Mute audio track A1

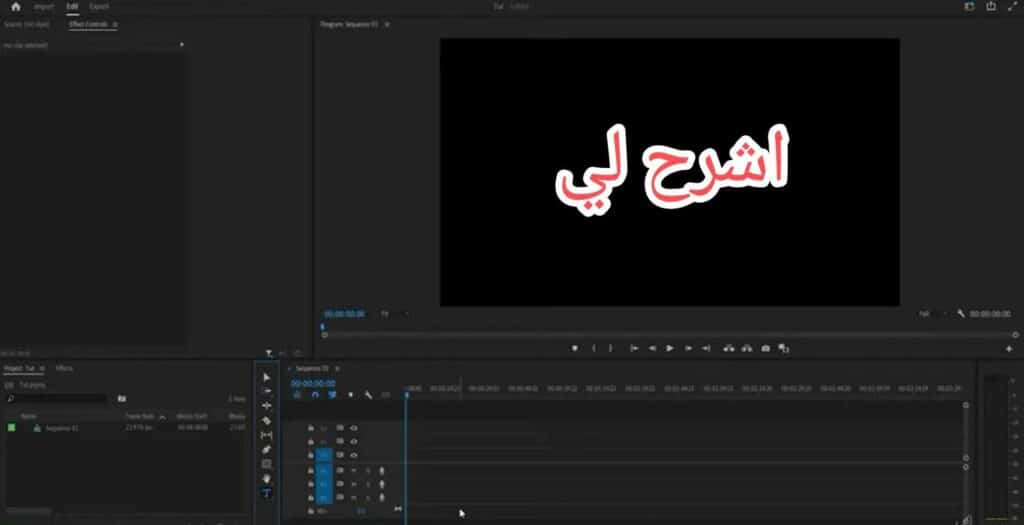point(354,470)
